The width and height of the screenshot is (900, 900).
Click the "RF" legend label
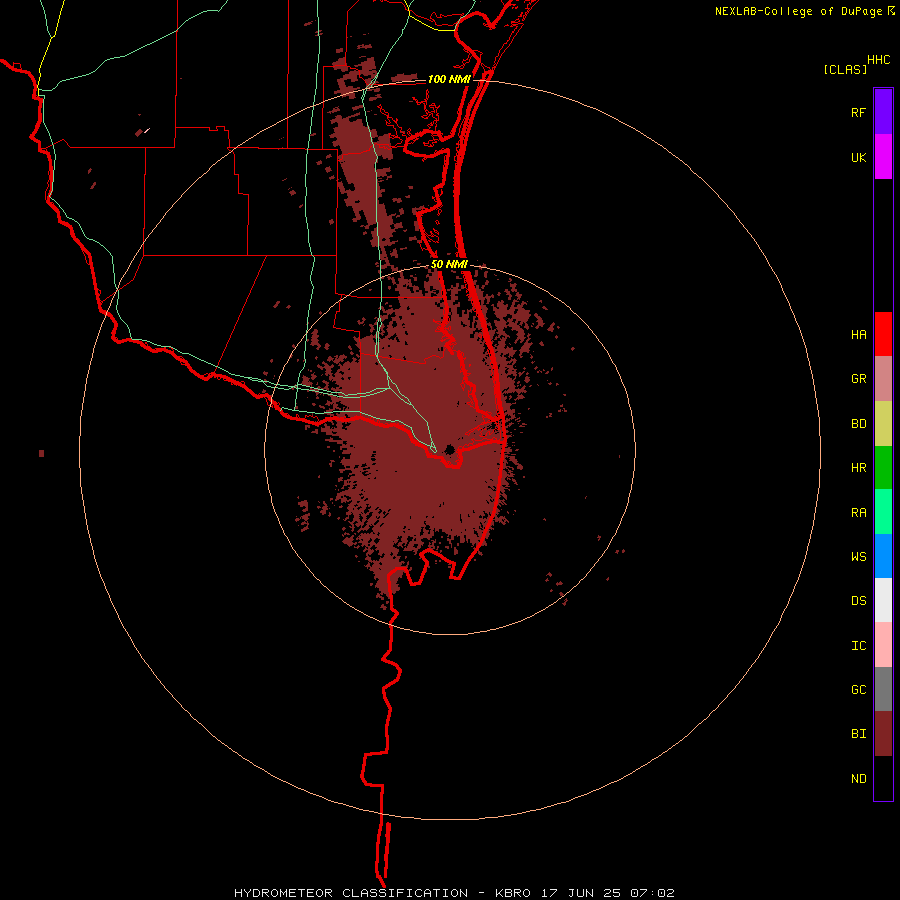[x=859, y=113]
